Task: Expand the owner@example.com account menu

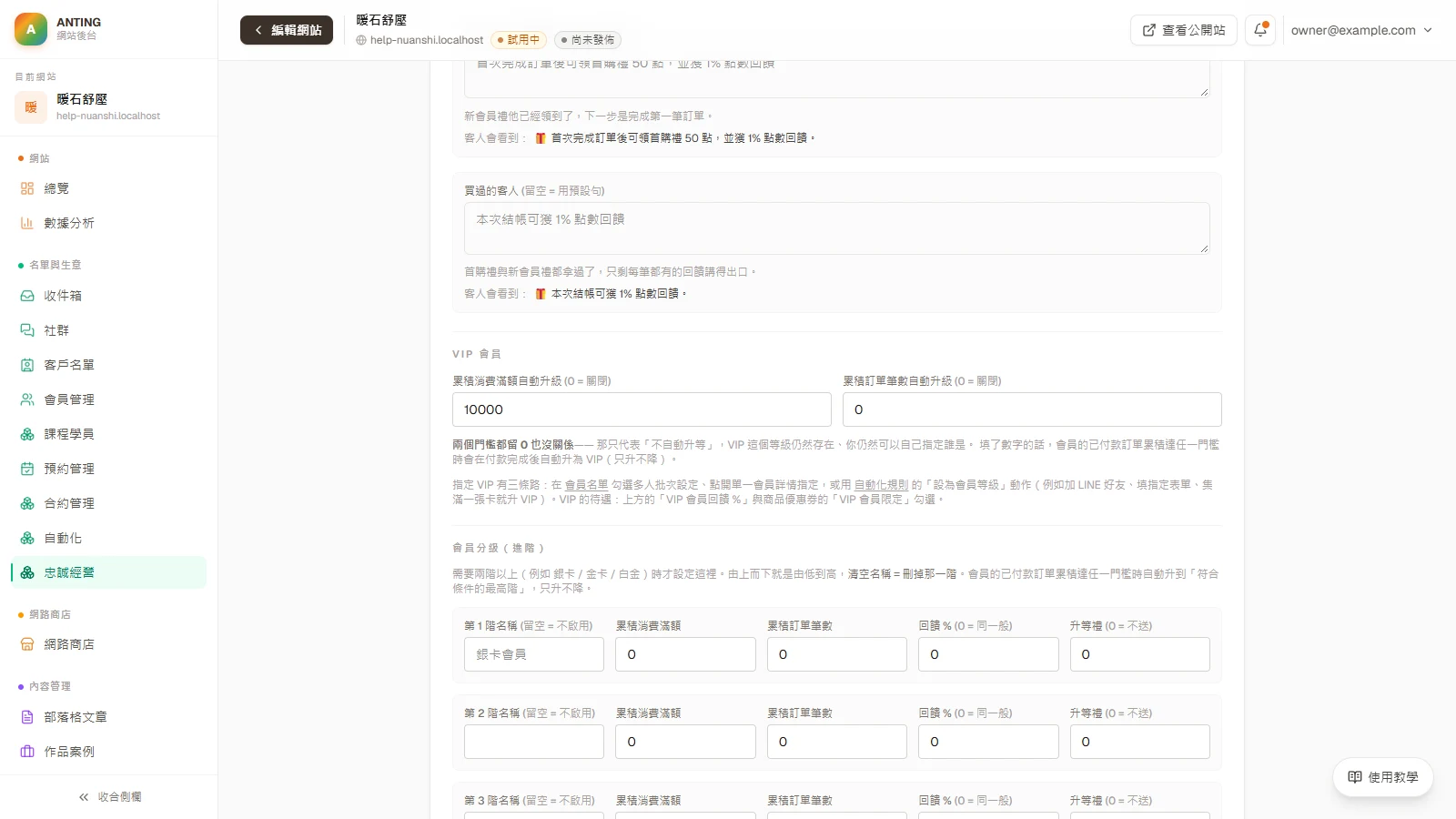Action: 1361,30
